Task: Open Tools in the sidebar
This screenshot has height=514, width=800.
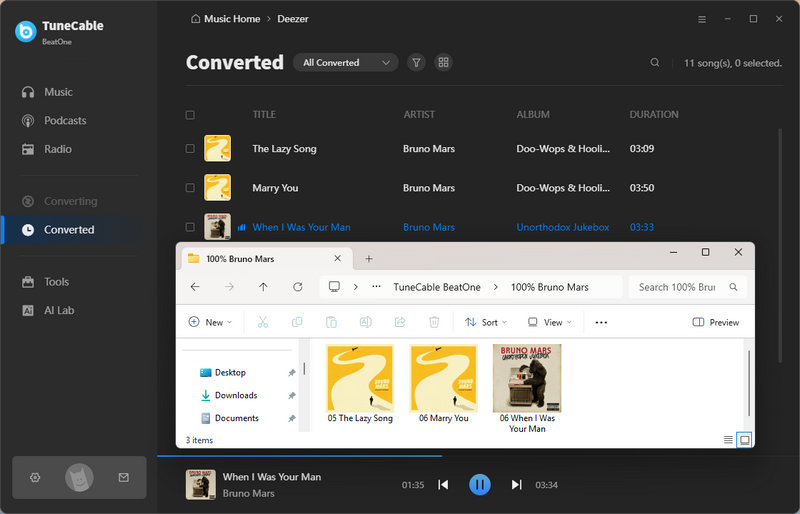Action: [45, 282]
